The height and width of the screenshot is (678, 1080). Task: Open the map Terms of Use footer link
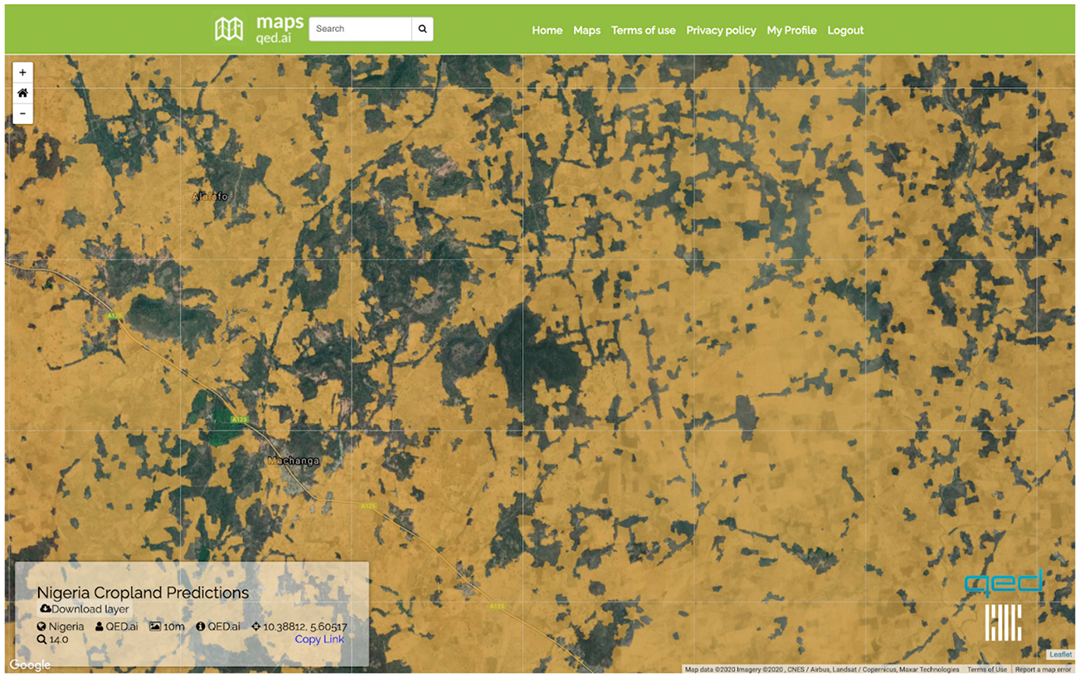987,669
